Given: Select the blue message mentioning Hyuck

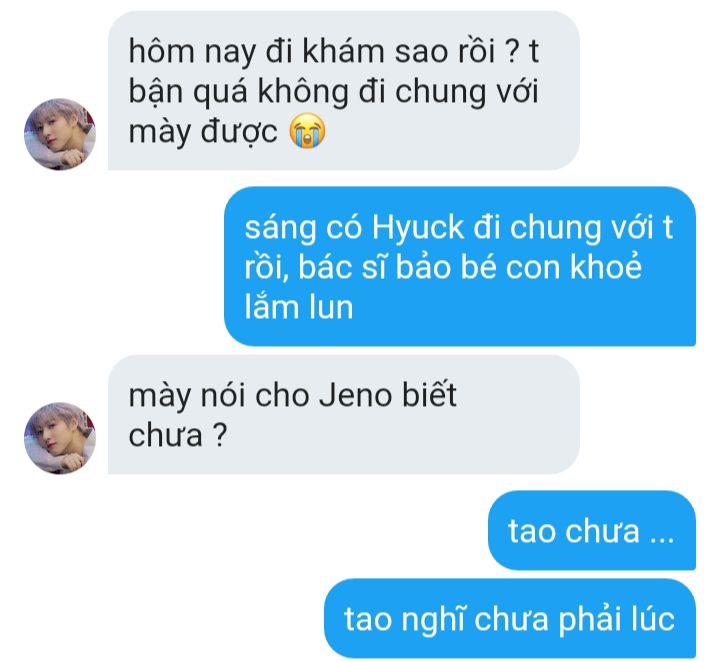Looking at the screenshot, I should pos(460,266).
